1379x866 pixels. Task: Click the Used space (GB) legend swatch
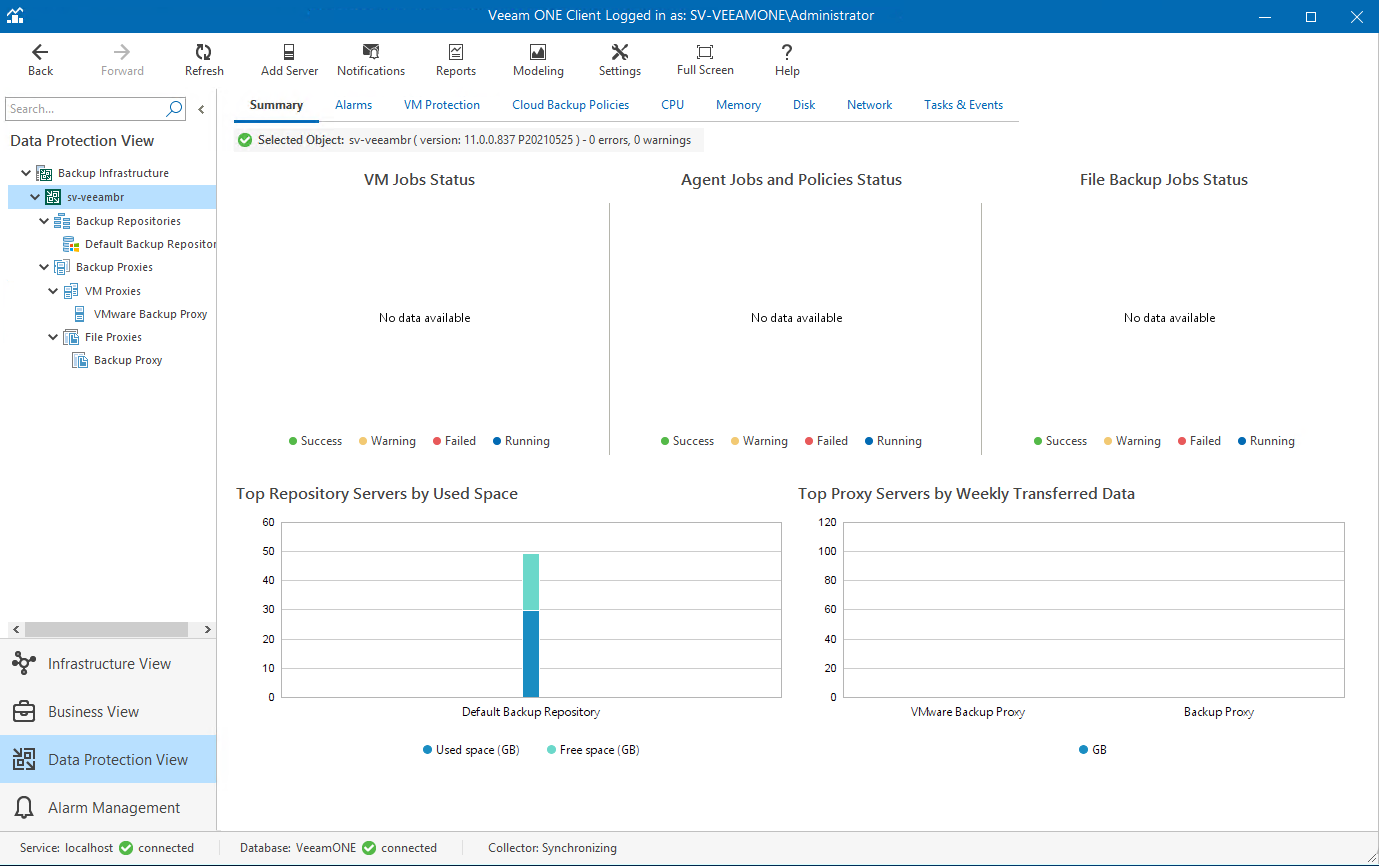click(428, 749)
